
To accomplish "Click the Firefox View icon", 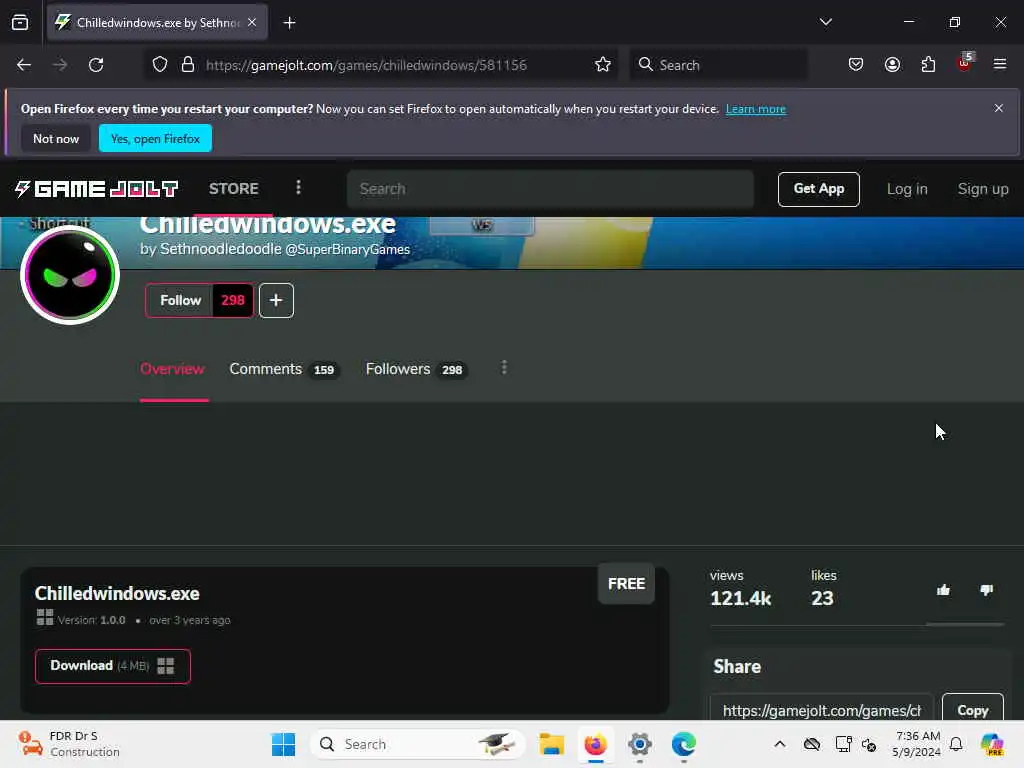I will coord(20,23).
